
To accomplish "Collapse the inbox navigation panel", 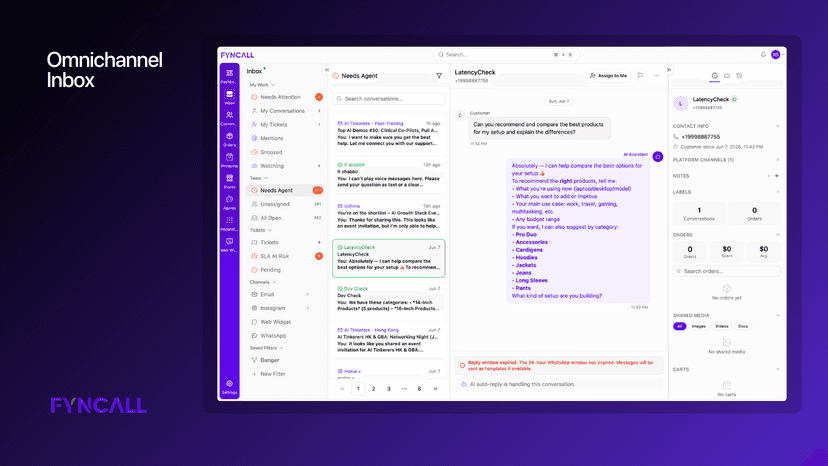I will point(327,70).
